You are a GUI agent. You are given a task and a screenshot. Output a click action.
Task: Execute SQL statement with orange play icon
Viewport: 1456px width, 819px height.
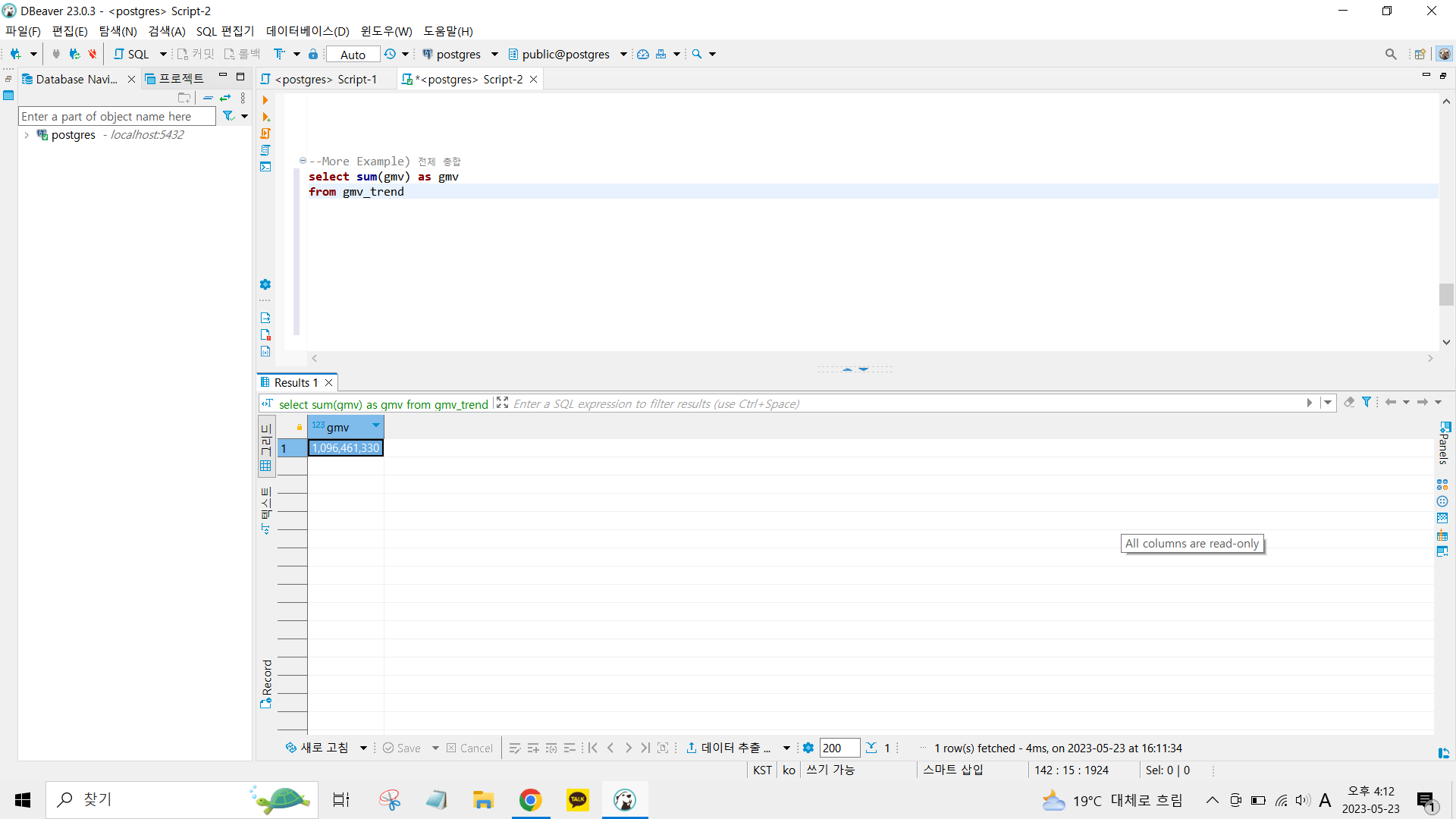(x=265, y=100)
